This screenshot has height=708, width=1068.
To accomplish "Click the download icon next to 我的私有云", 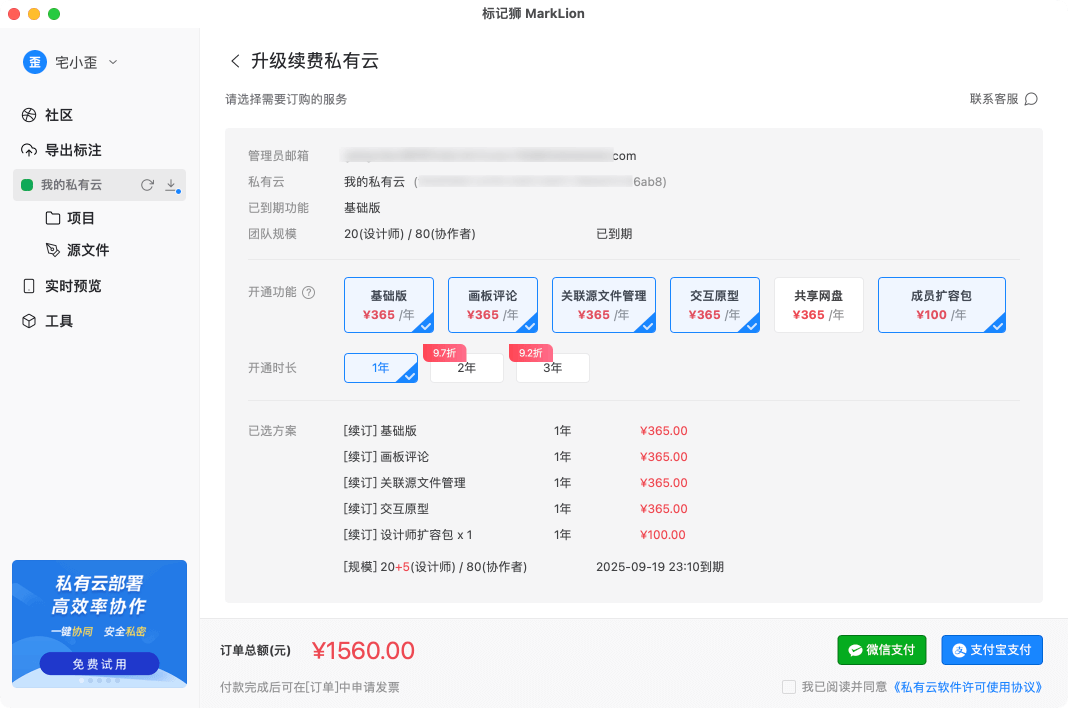I will pyautogui.click(x=171, y=185).
